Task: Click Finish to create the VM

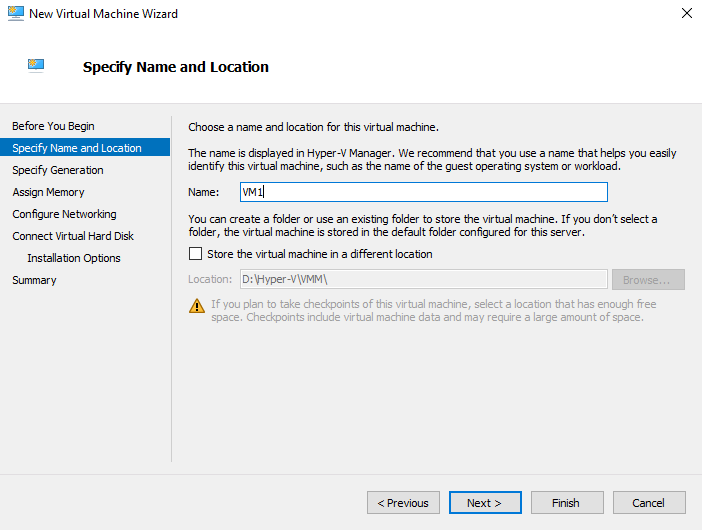Action: tap(566, 503)
